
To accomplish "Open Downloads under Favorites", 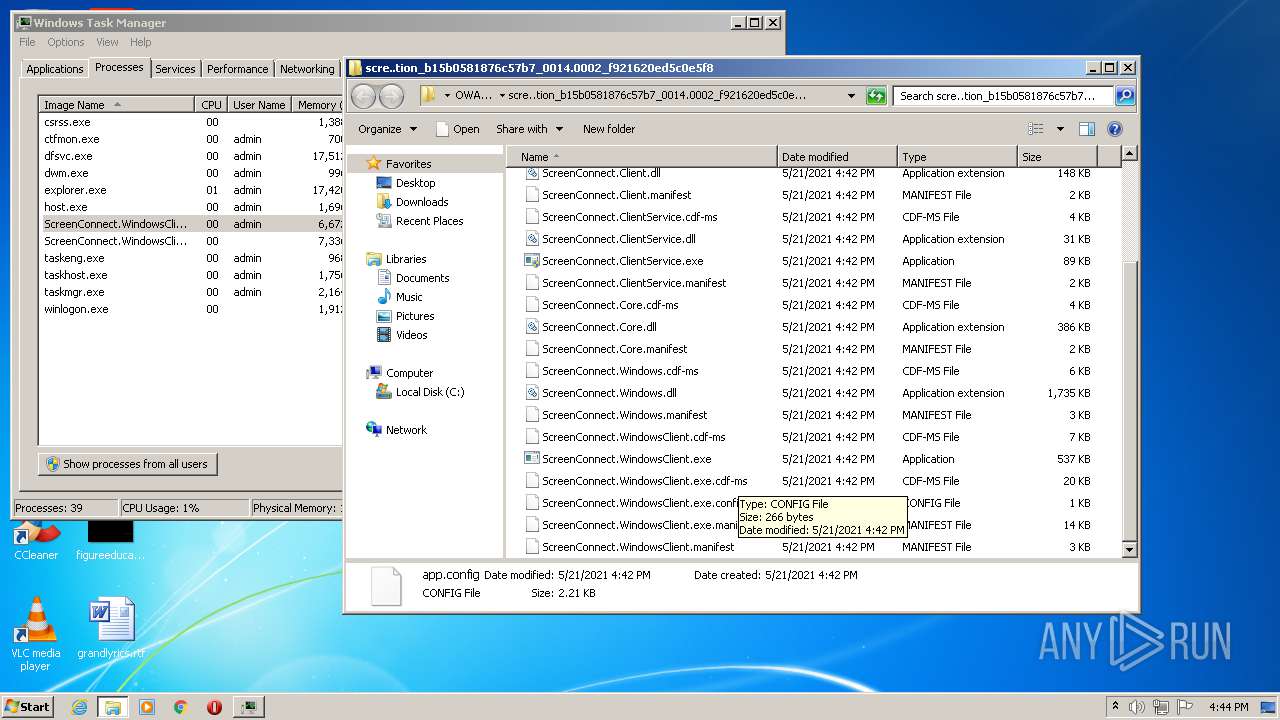I will pos(422,202).
